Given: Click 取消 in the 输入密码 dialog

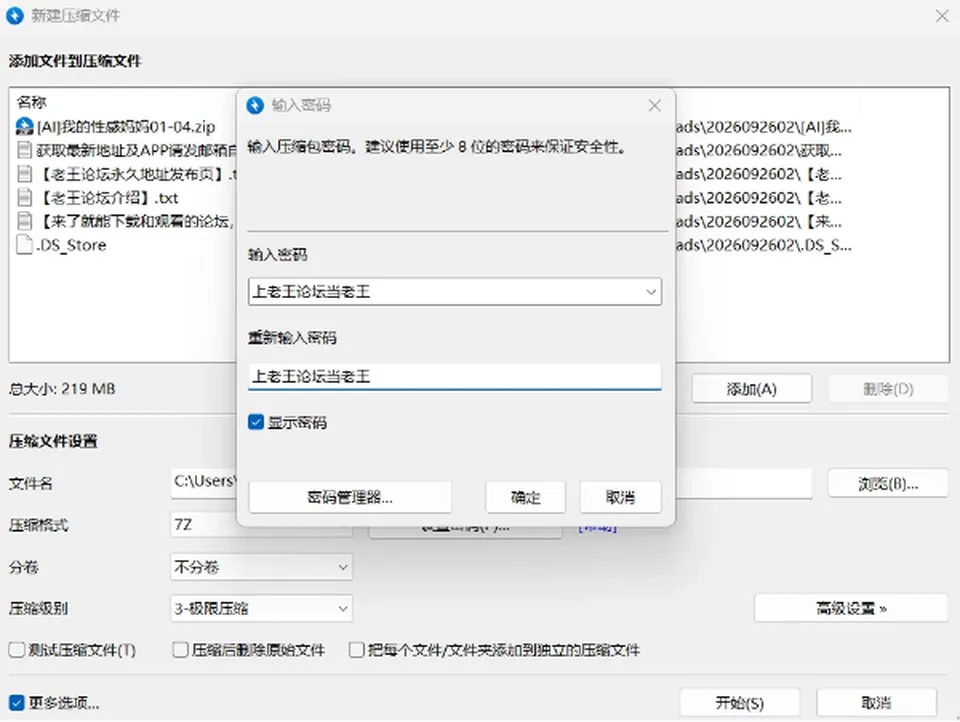Looking at the screenshot, I should tap(620, 497).
